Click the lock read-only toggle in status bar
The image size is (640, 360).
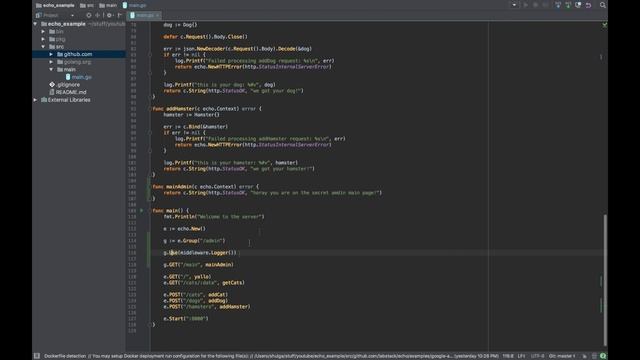[x=584, y=356]
